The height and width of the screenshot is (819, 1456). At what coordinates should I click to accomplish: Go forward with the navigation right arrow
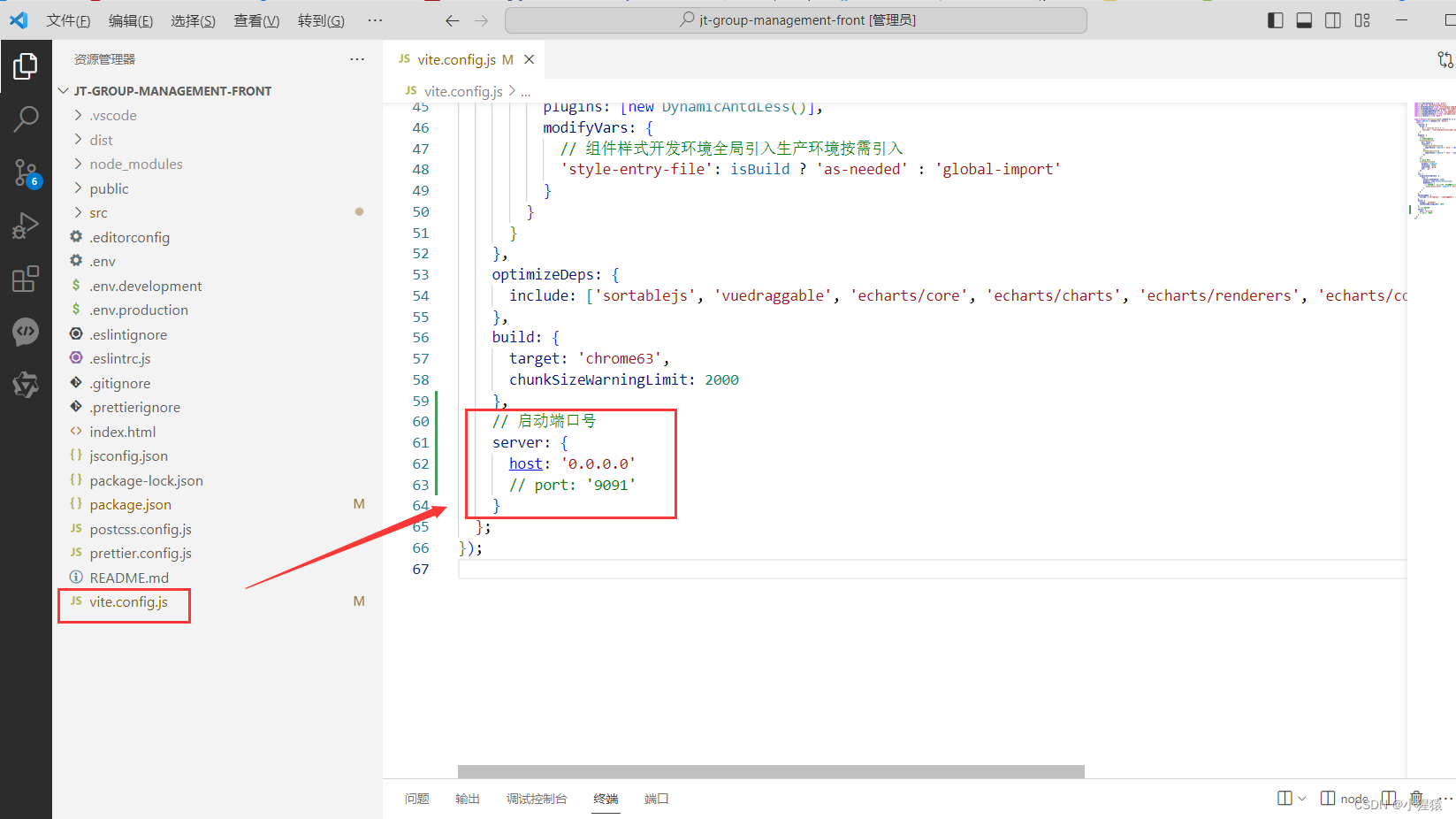pyautogui.click(x=481, y=20)
